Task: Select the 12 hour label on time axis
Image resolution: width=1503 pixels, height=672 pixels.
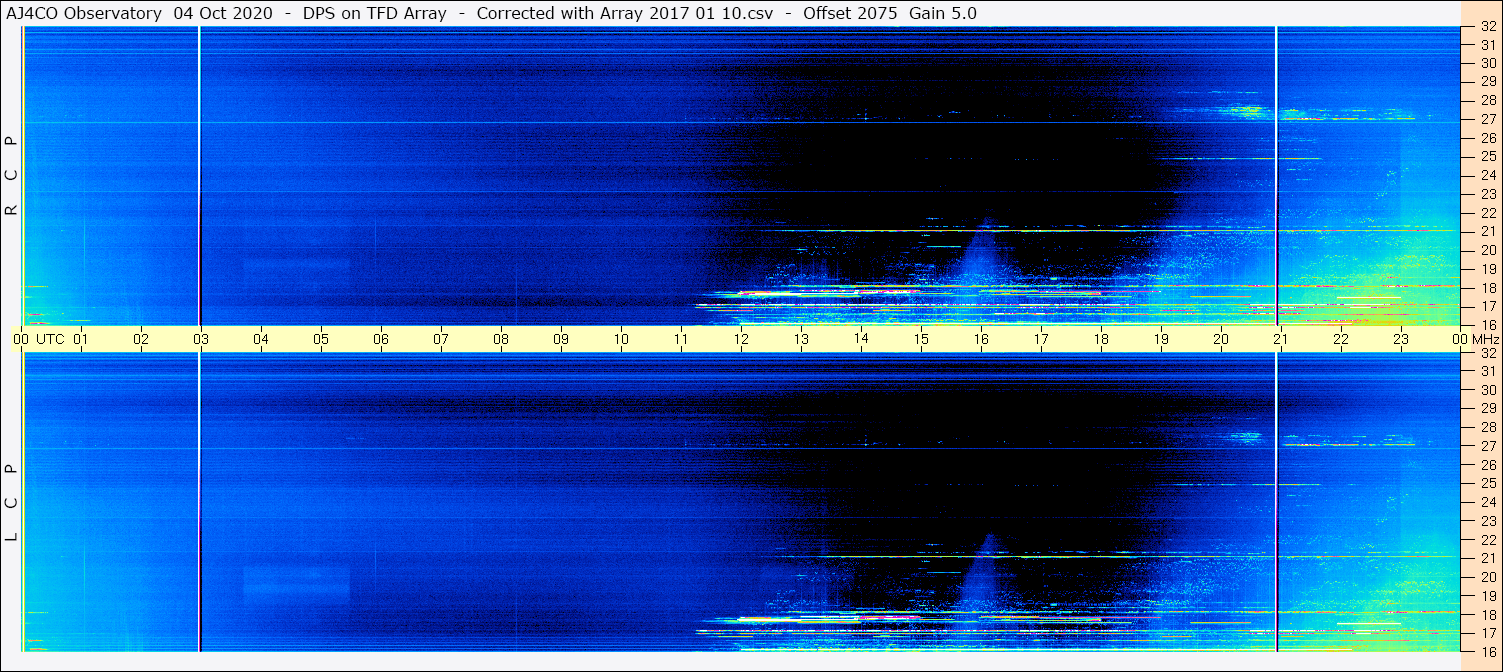Action: (x=741, y=339)
